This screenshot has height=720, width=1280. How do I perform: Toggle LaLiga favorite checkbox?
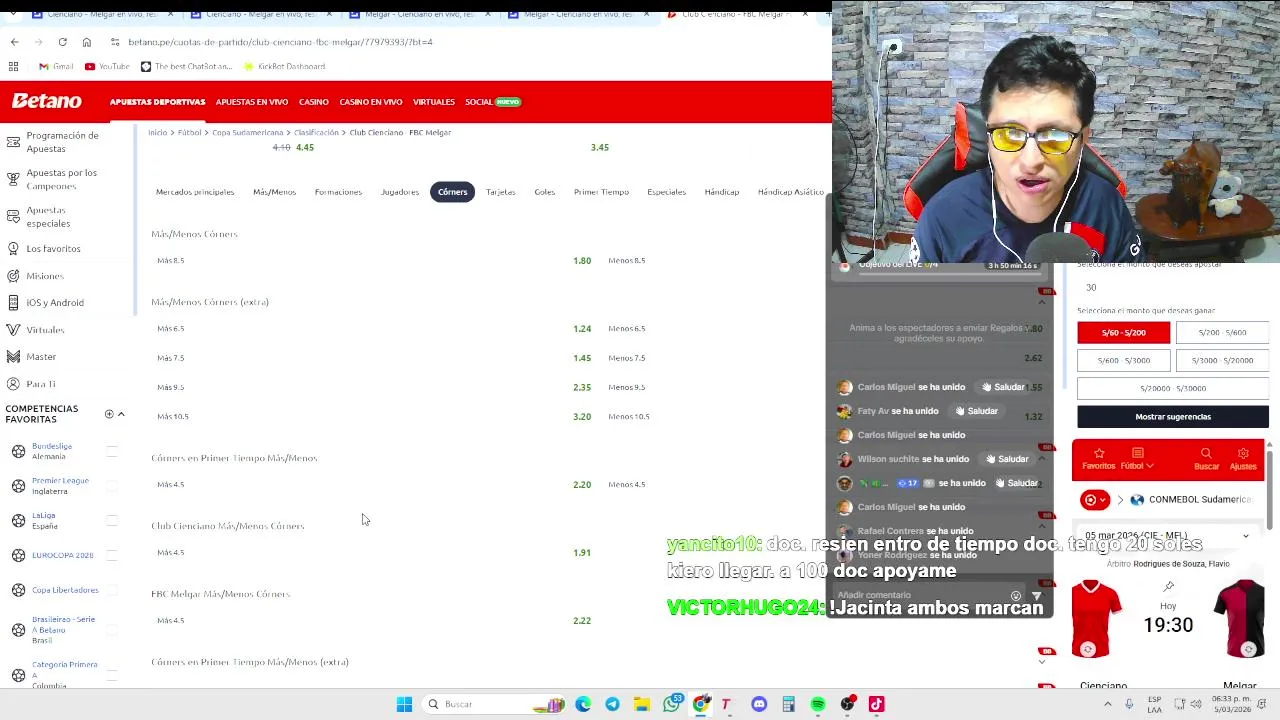click(x=112, y=520)
